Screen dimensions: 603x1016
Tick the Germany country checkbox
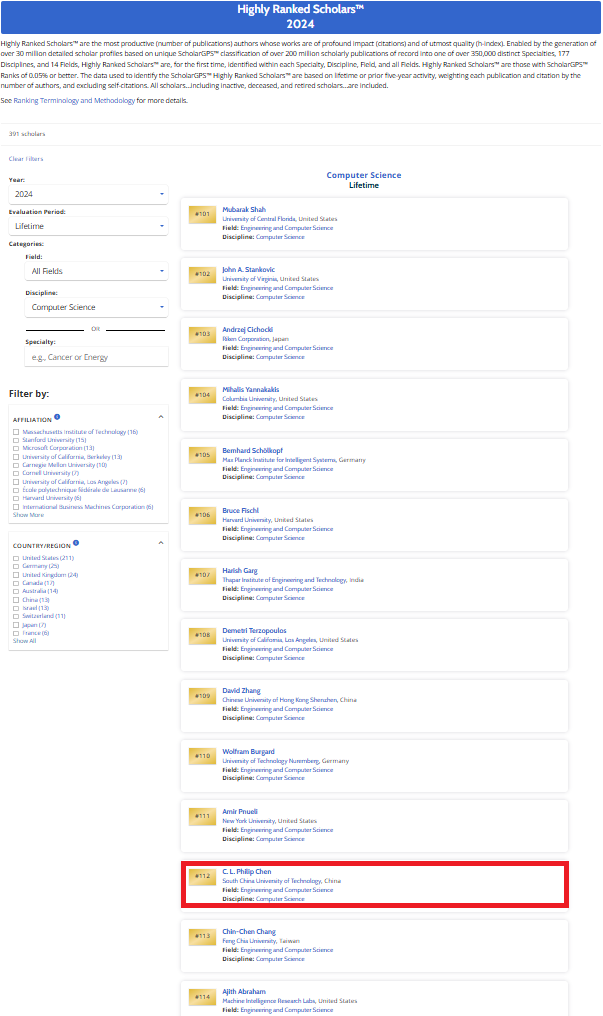click(15, 566)
